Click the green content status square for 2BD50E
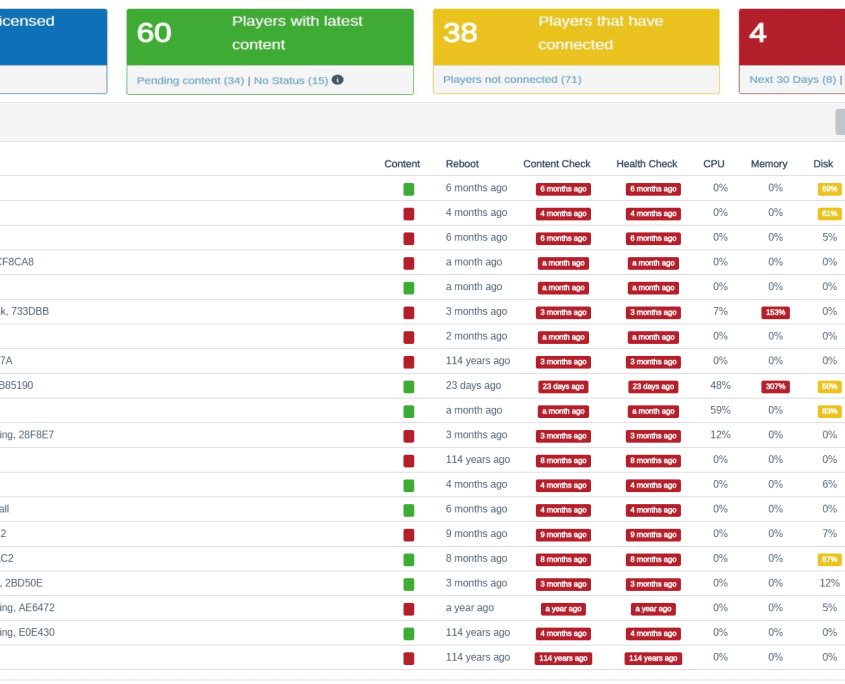 pyautogui.click(x=408, y=584)
